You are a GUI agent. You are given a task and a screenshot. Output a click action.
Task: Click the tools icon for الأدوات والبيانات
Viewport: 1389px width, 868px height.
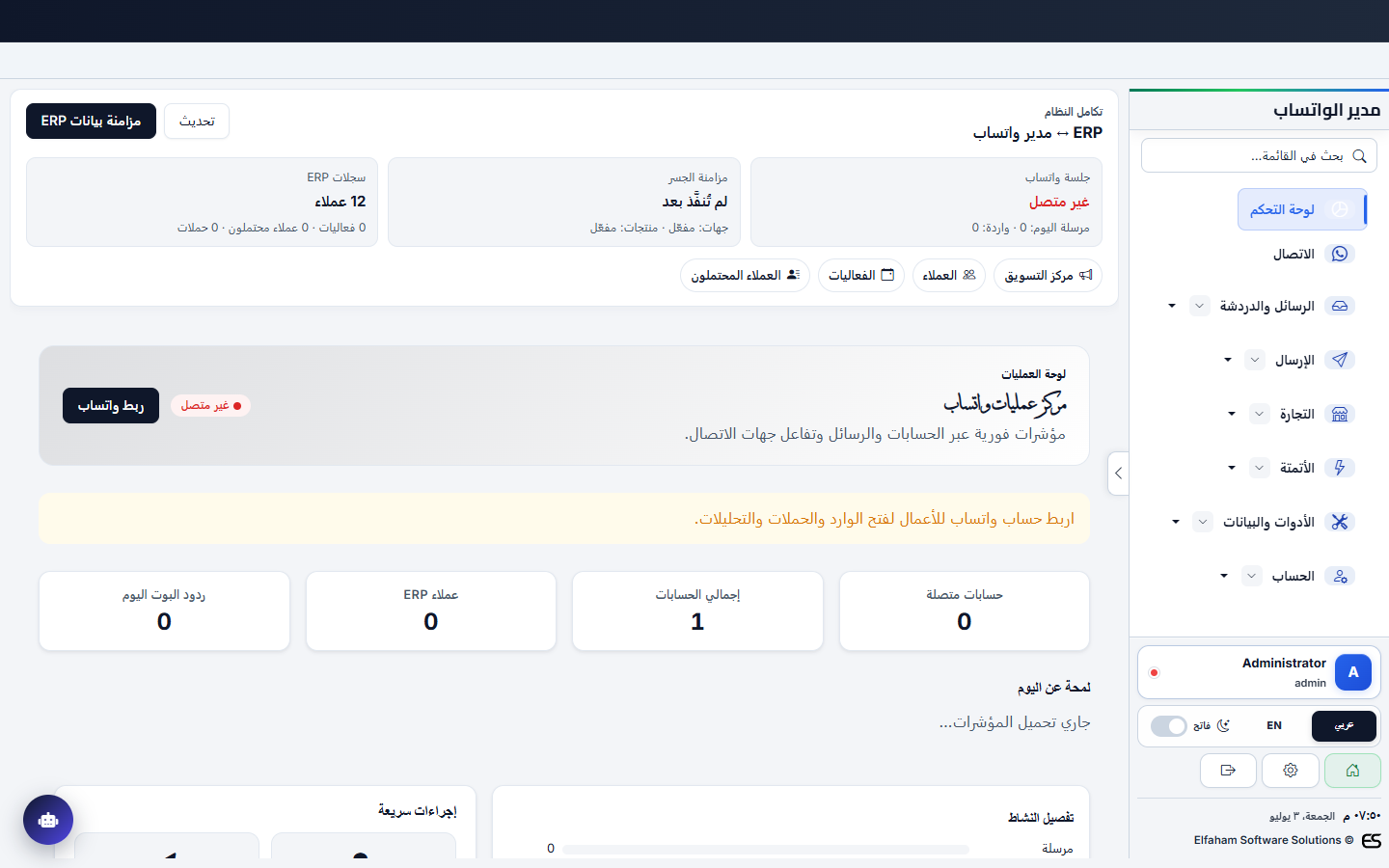1340,522
